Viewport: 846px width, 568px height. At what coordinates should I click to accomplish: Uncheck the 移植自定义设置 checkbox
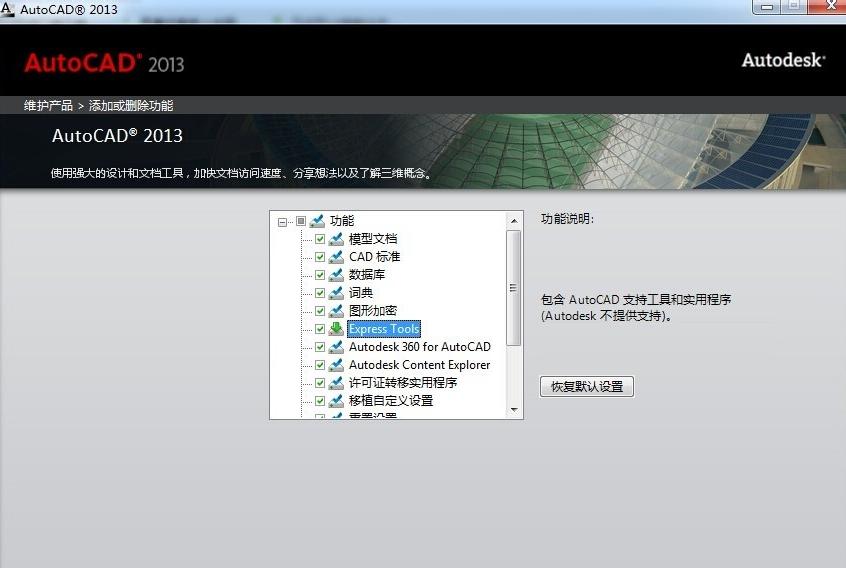pos(320,401)
